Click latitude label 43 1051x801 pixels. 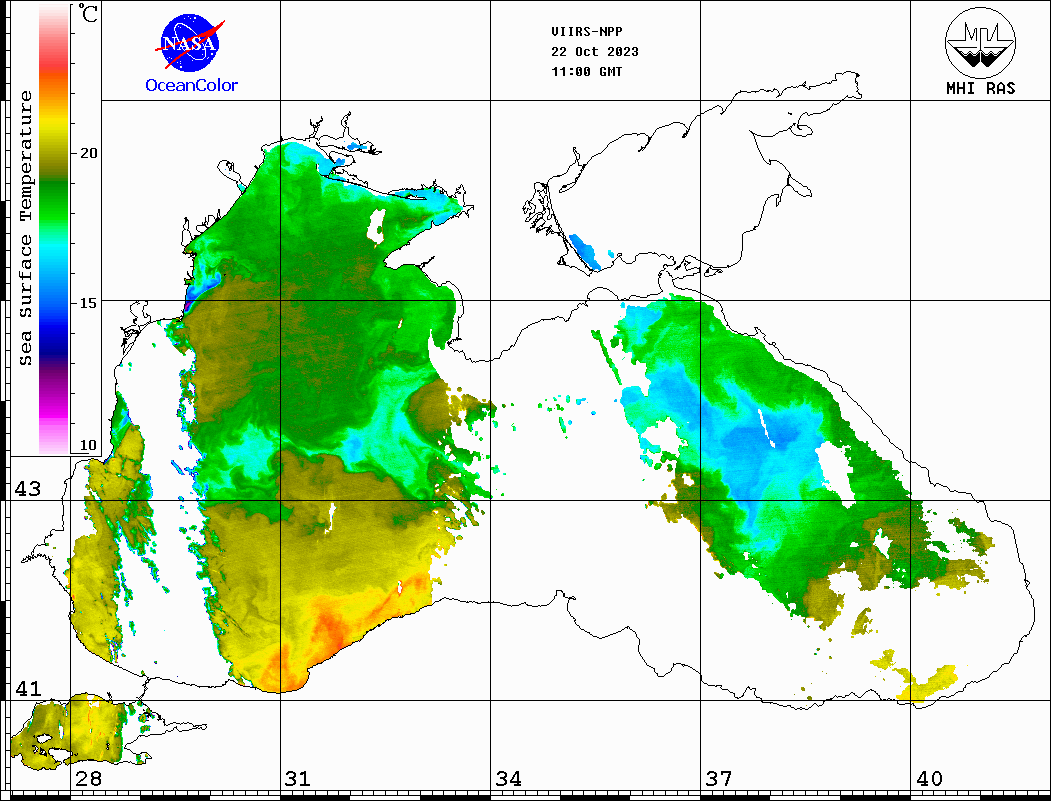27,489
